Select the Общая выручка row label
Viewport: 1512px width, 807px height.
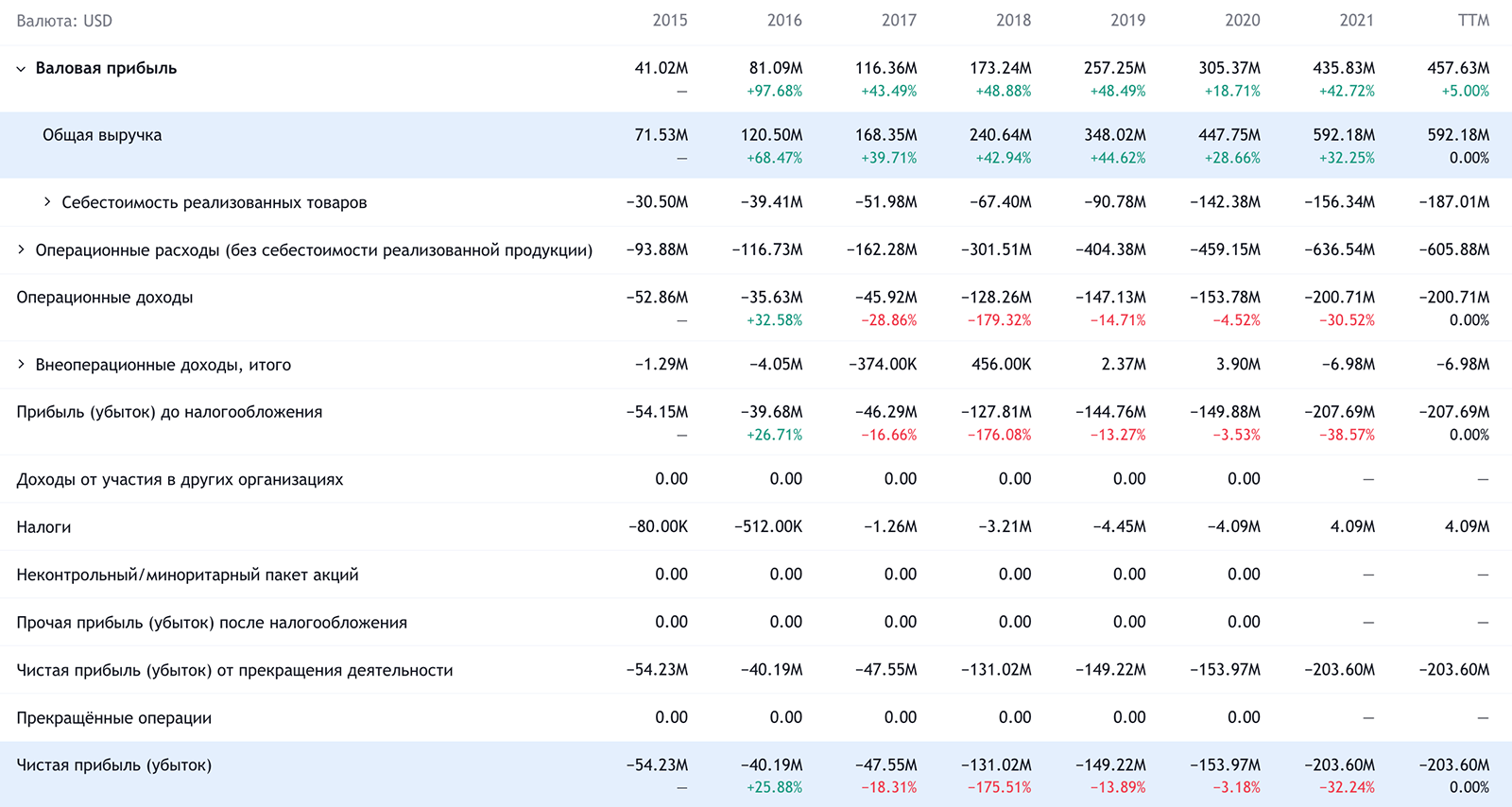(x=102, y=135)
